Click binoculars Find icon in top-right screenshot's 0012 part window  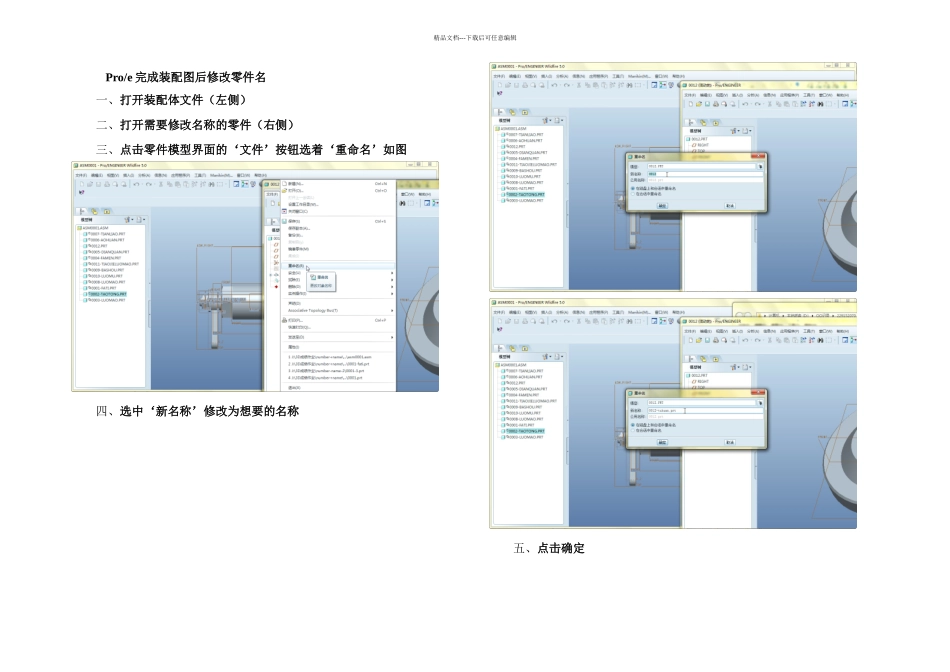tap(820, 104)
